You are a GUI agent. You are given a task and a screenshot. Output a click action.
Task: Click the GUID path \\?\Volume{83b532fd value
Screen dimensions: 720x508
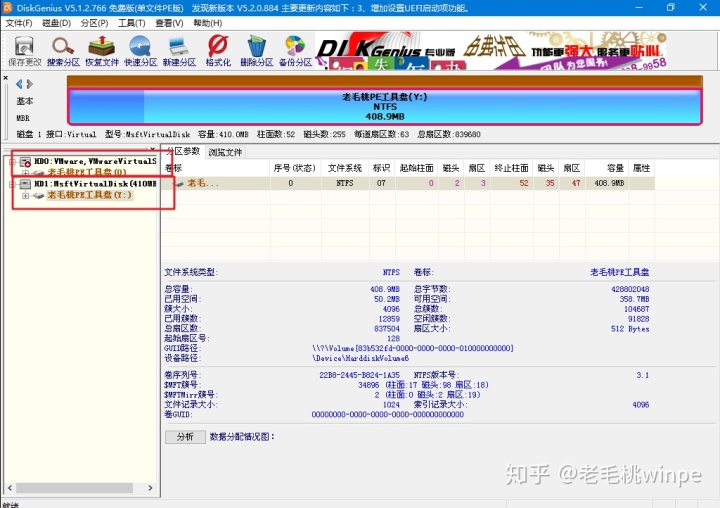coord(412,348)
